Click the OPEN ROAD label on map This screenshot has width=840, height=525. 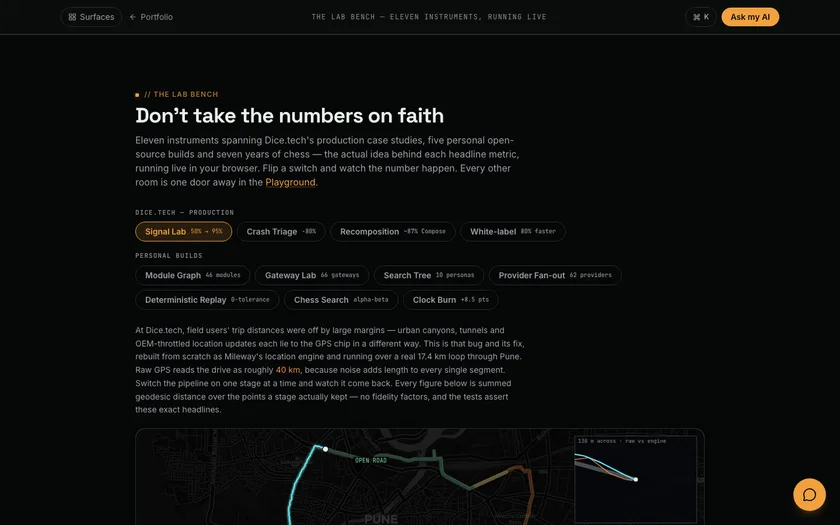tap(371, 460)
